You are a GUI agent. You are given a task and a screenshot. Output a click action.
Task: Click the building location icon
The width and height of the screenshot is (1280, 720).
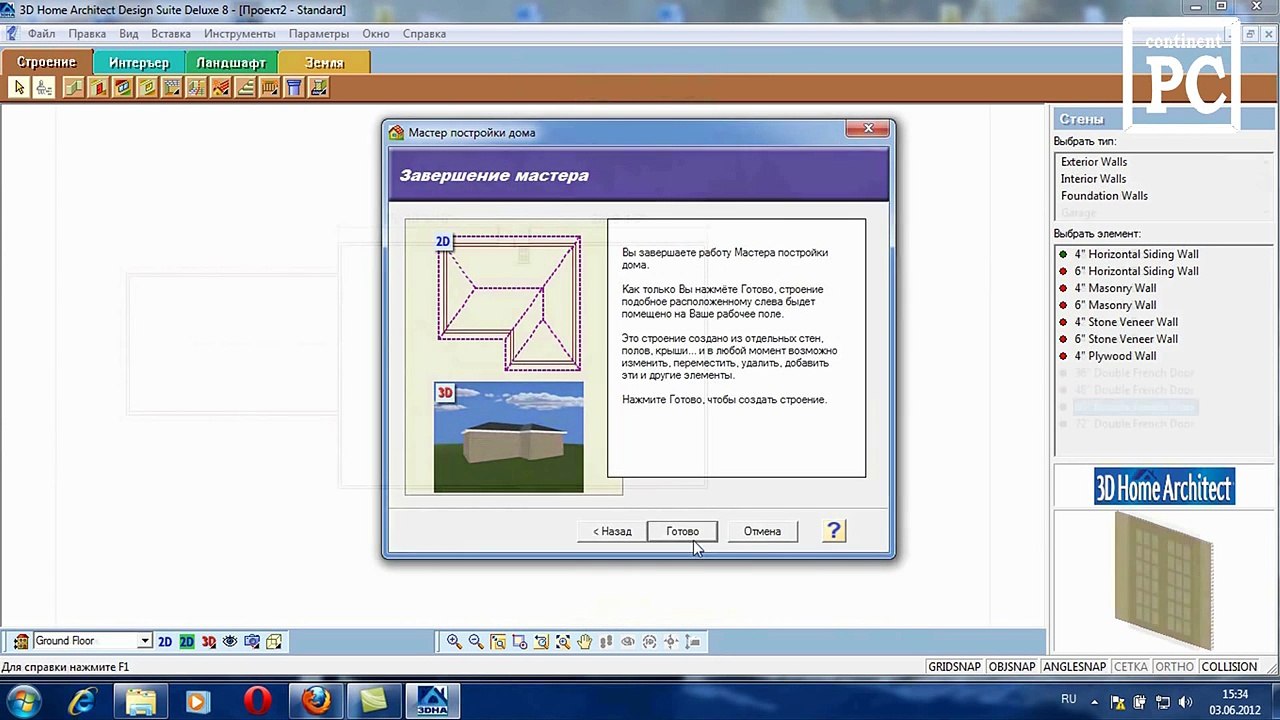[21, 642]
